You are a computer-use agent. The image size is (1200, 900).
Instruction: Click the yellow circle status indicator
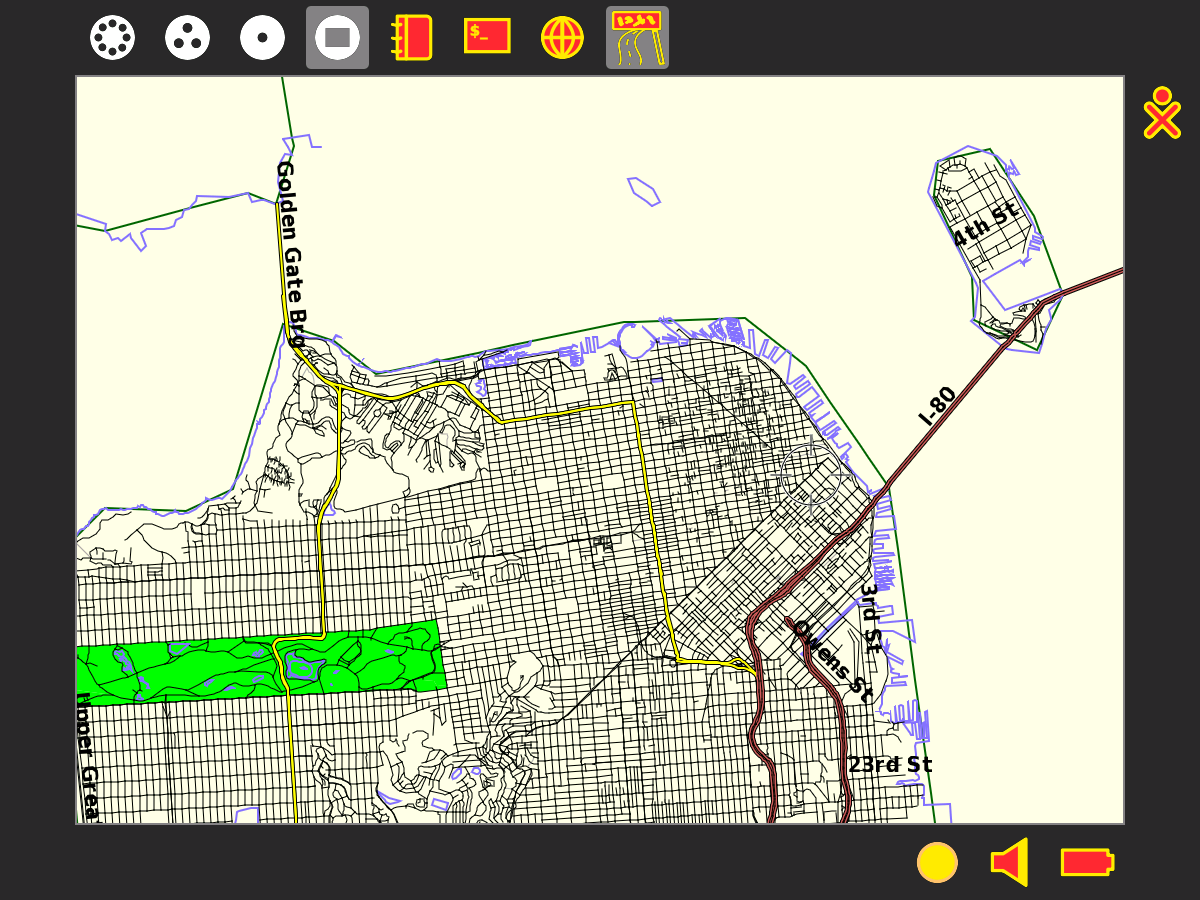(937, 862)
